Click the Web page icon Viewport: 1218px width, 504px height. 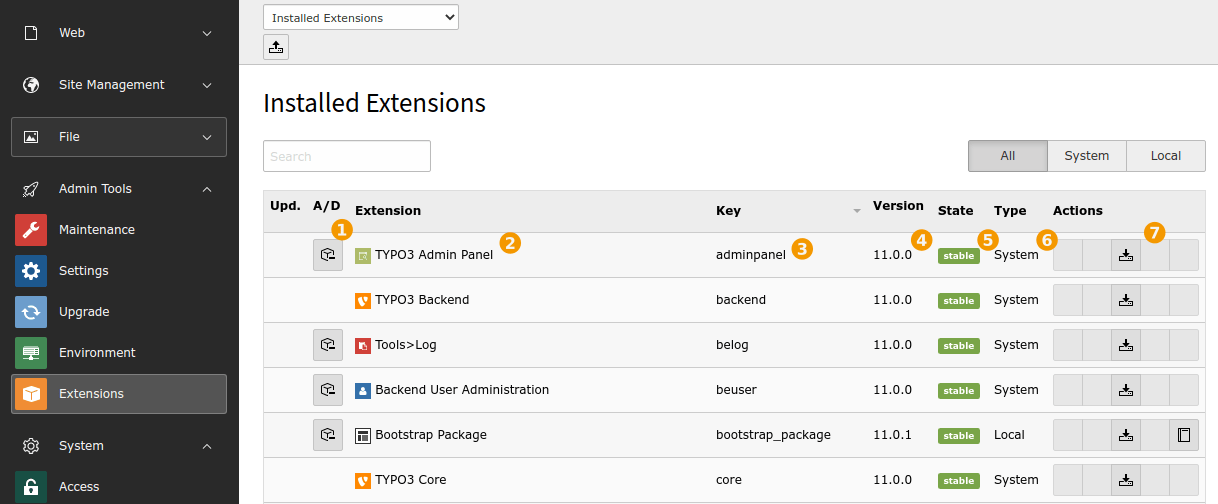tap(31, 33)
